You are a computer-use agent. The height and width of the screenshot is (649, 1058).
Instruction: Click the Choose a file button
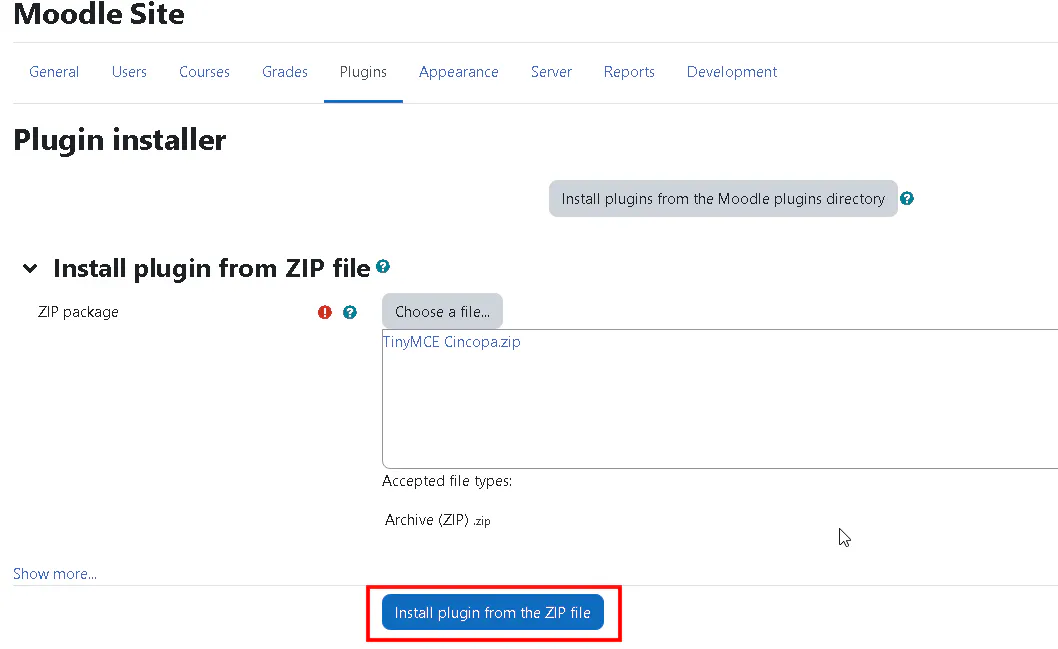point(442,311)
